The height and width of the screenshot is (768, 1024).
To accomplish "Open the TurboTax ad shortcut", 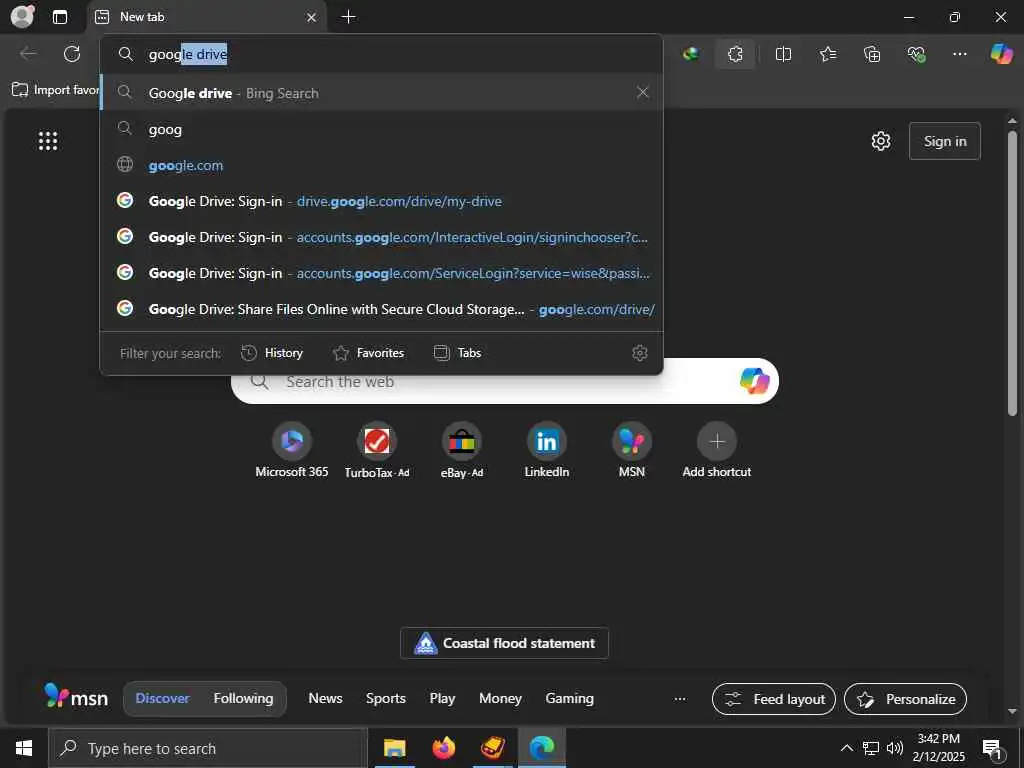I will pos(377,451).
